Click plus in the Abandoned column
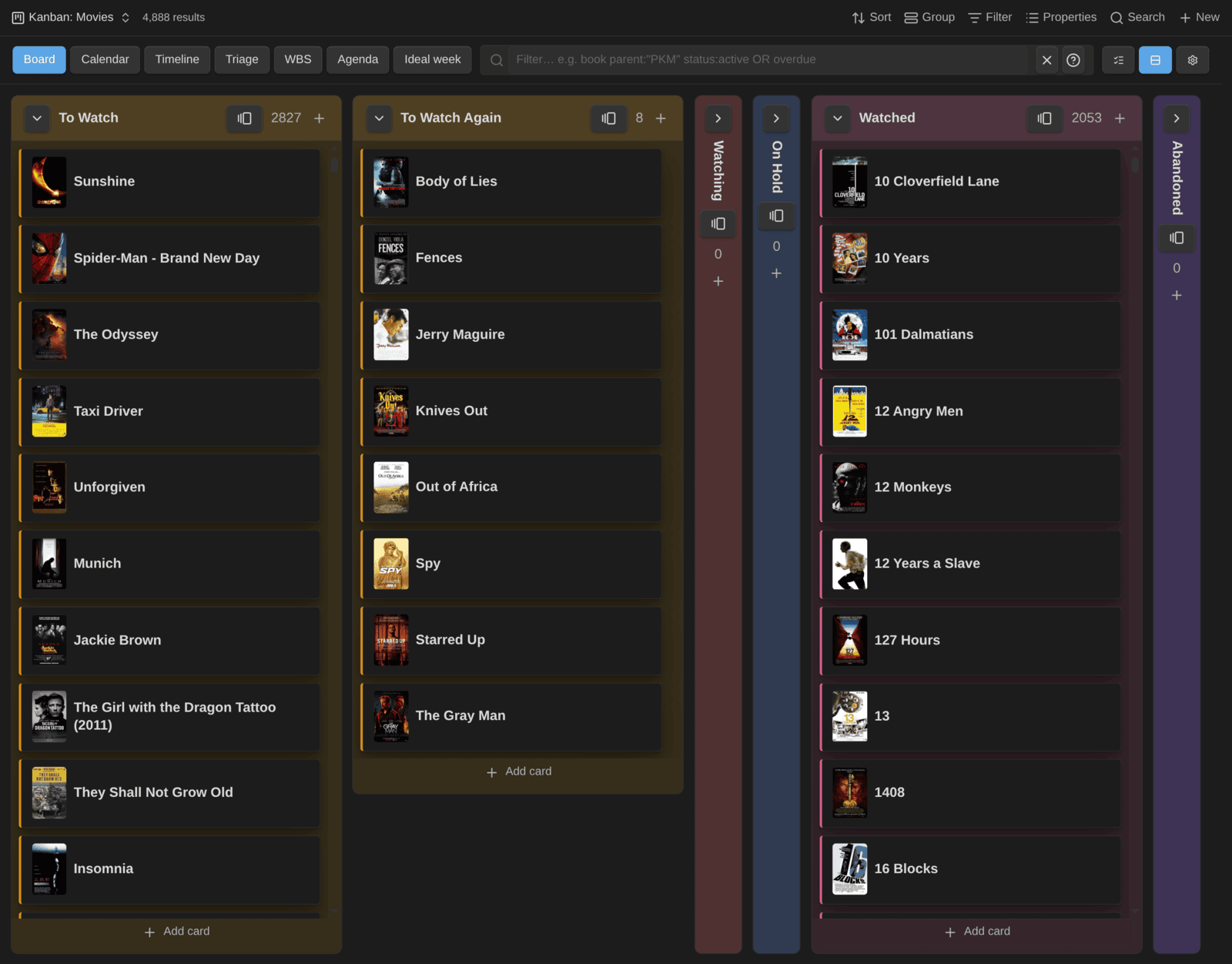 pos(1177,295)
